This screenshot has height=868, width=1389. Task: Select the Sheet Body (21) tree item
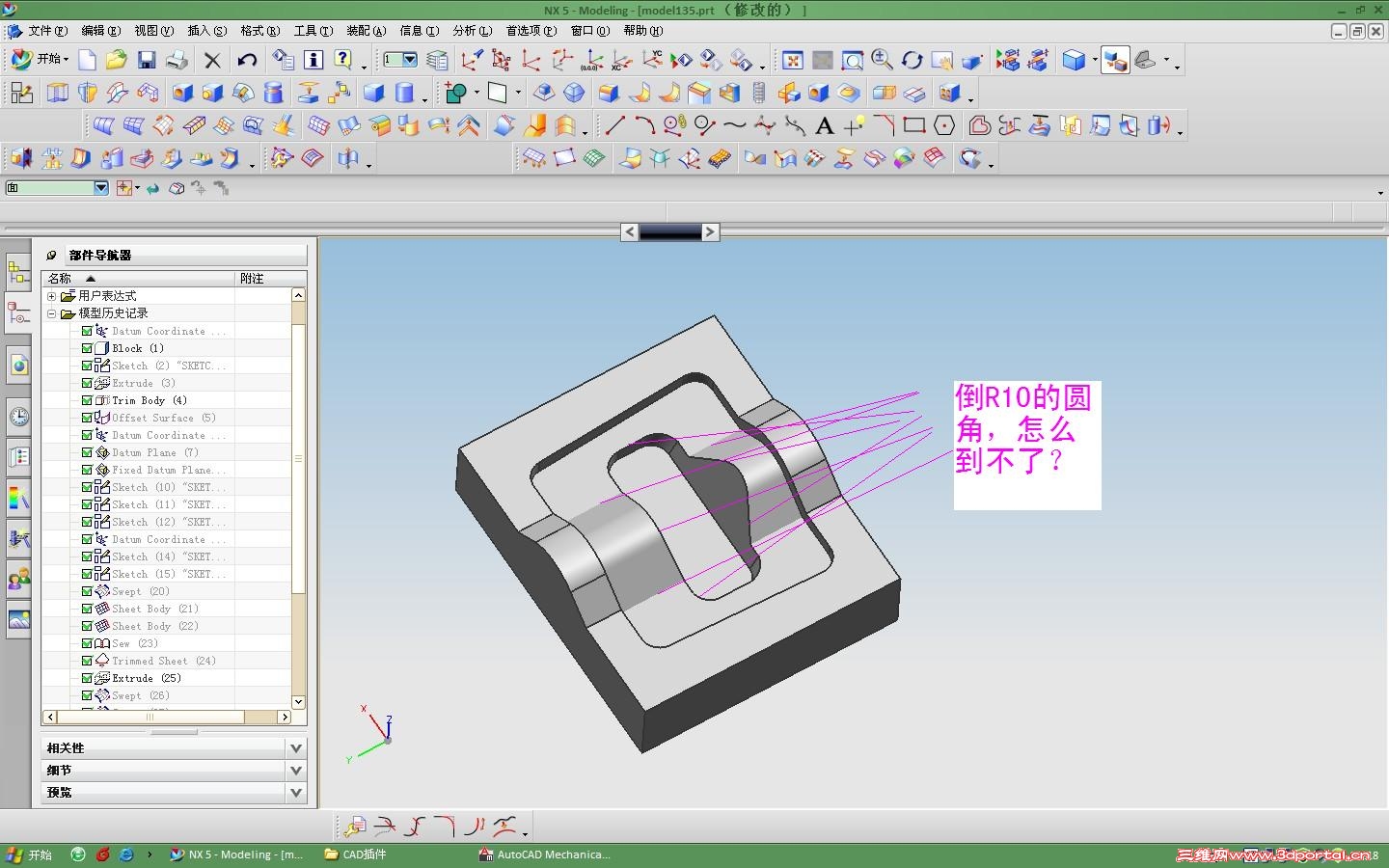point(154,609)
